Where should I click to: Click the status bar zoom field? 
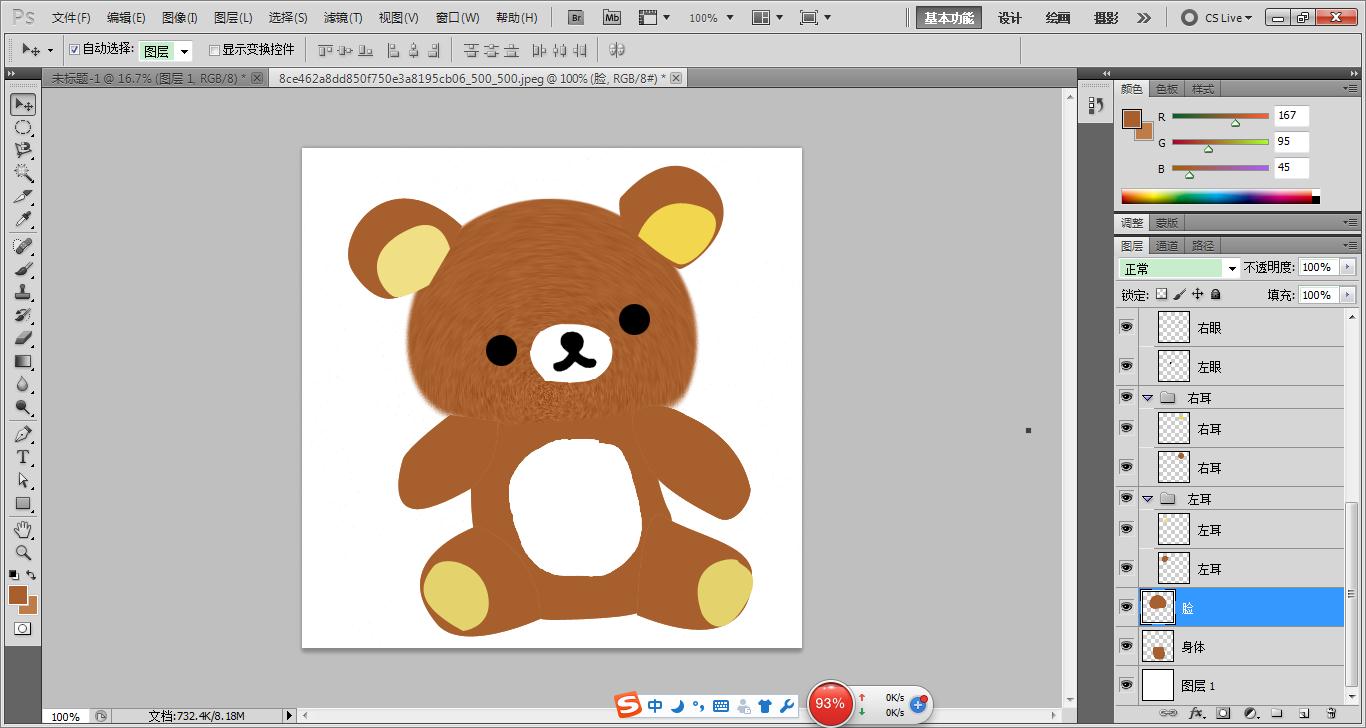66,716
